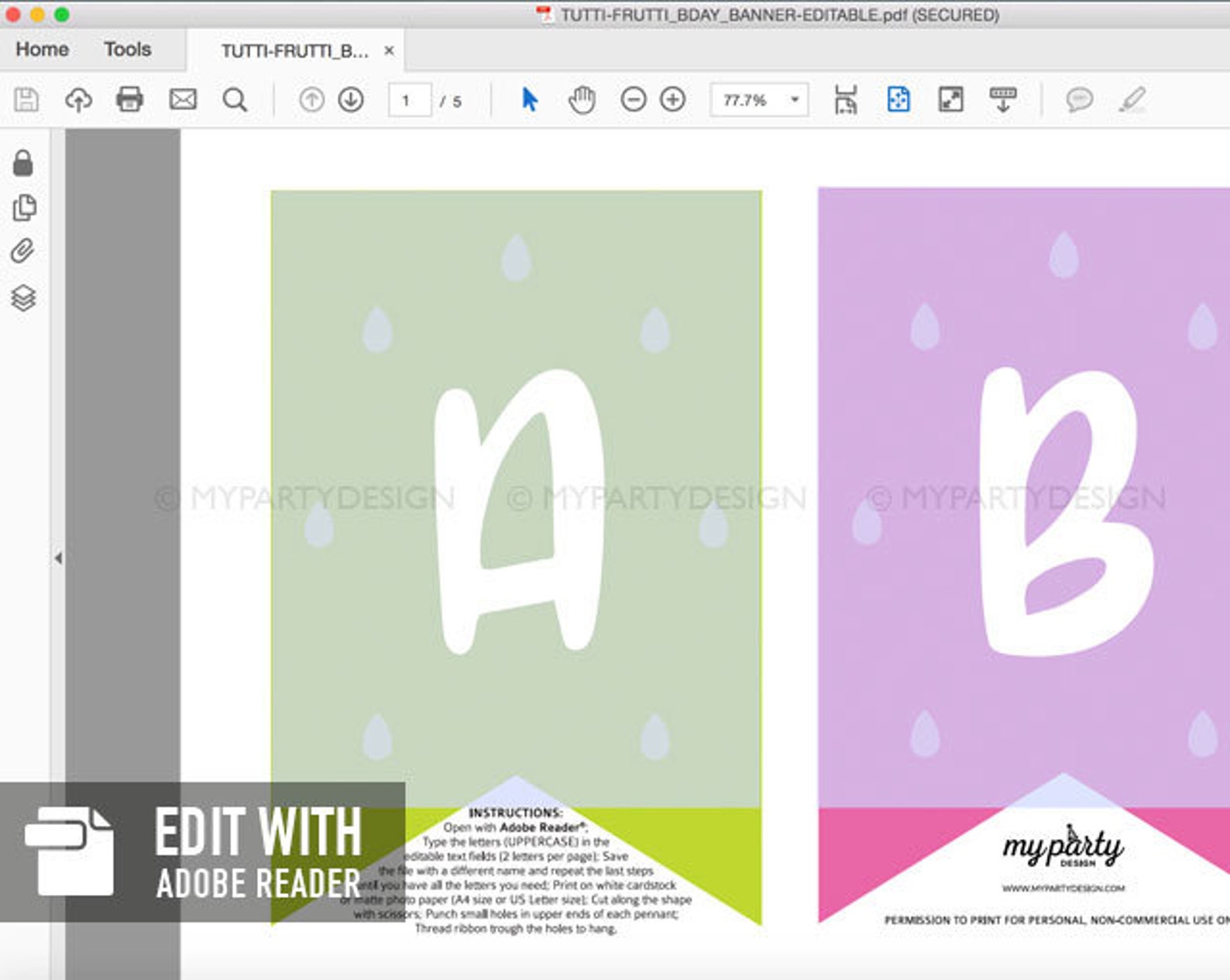Click the red close window button
The height and width of the screenshot is (980, 1230).
[13, 15]
